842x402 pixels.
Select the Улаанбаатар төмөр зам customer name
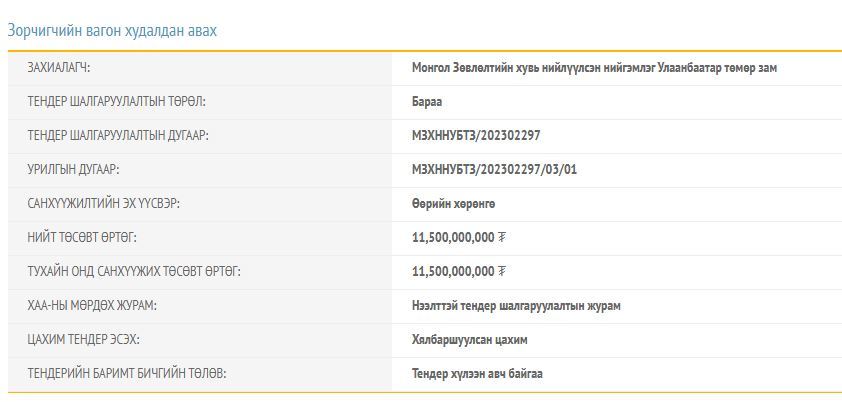594,68
